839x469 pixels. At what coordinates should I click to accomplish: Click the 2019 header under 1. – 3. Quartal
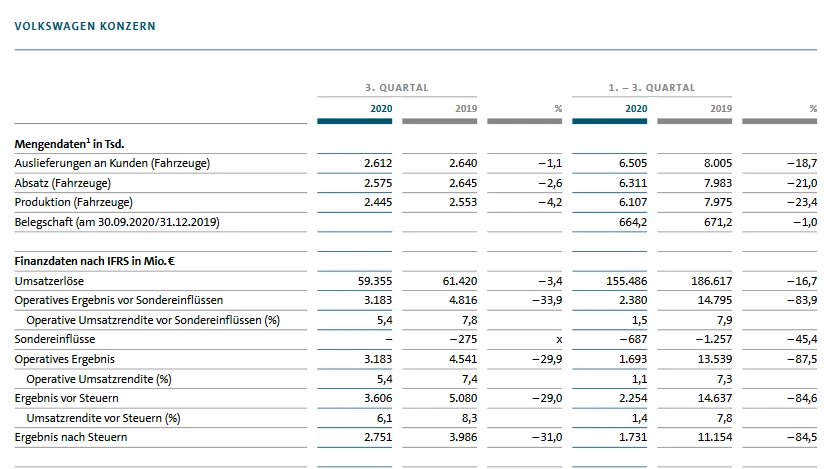pos(720,107)
